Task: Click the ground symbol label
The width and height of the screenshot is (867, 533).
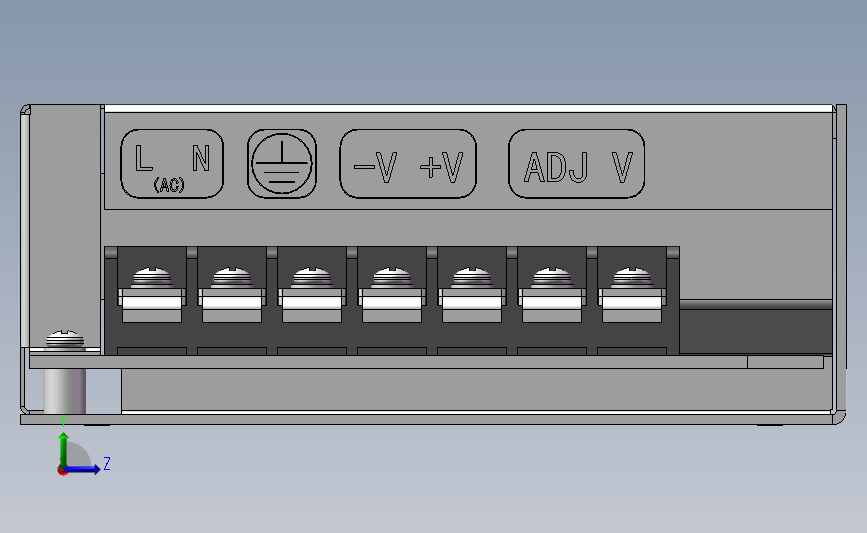Action: tap(282, 164)
